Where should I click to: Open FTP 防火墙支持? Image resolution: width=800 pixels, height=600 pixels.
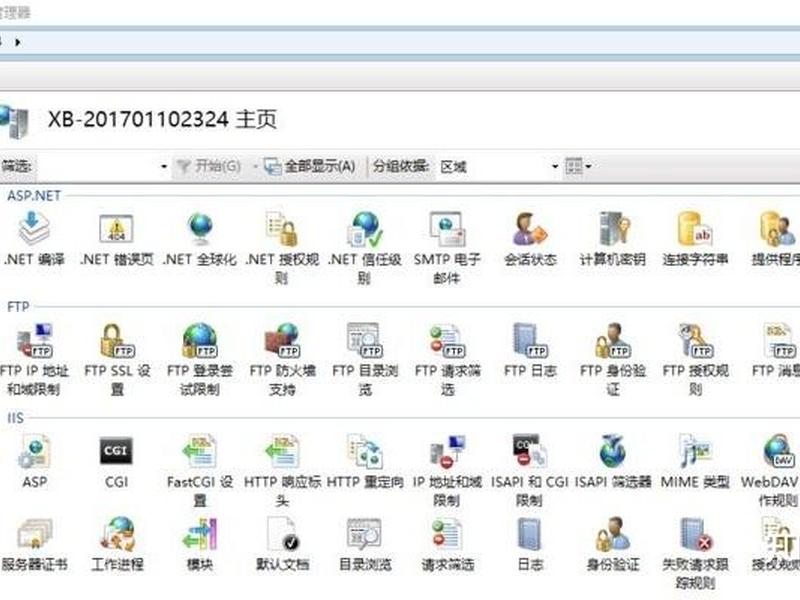click(282, 360)
